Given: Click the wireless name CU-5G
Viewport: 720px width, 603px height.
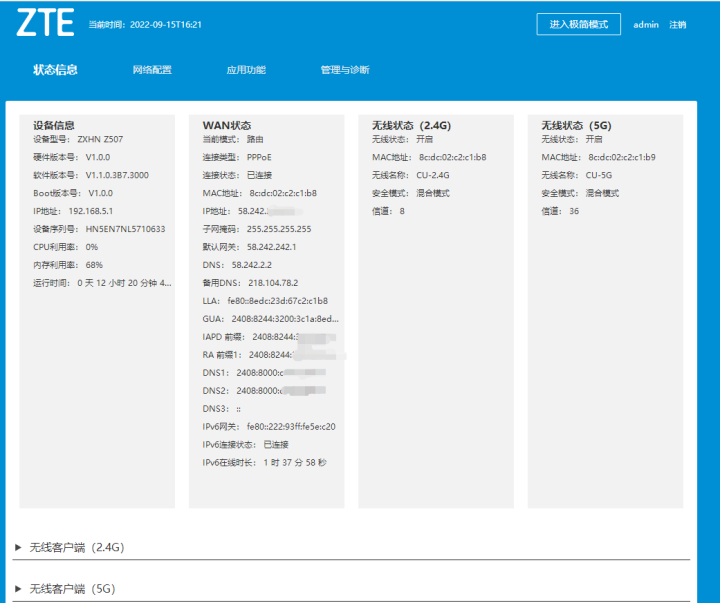Looking at the screenshot, I should coord(598,175).
